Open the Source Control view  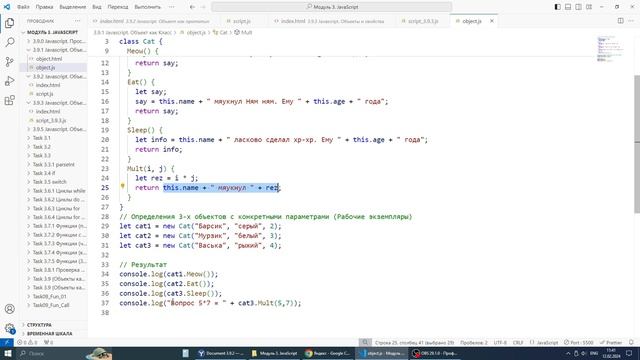pyautogui.click(x=9, y=62)
